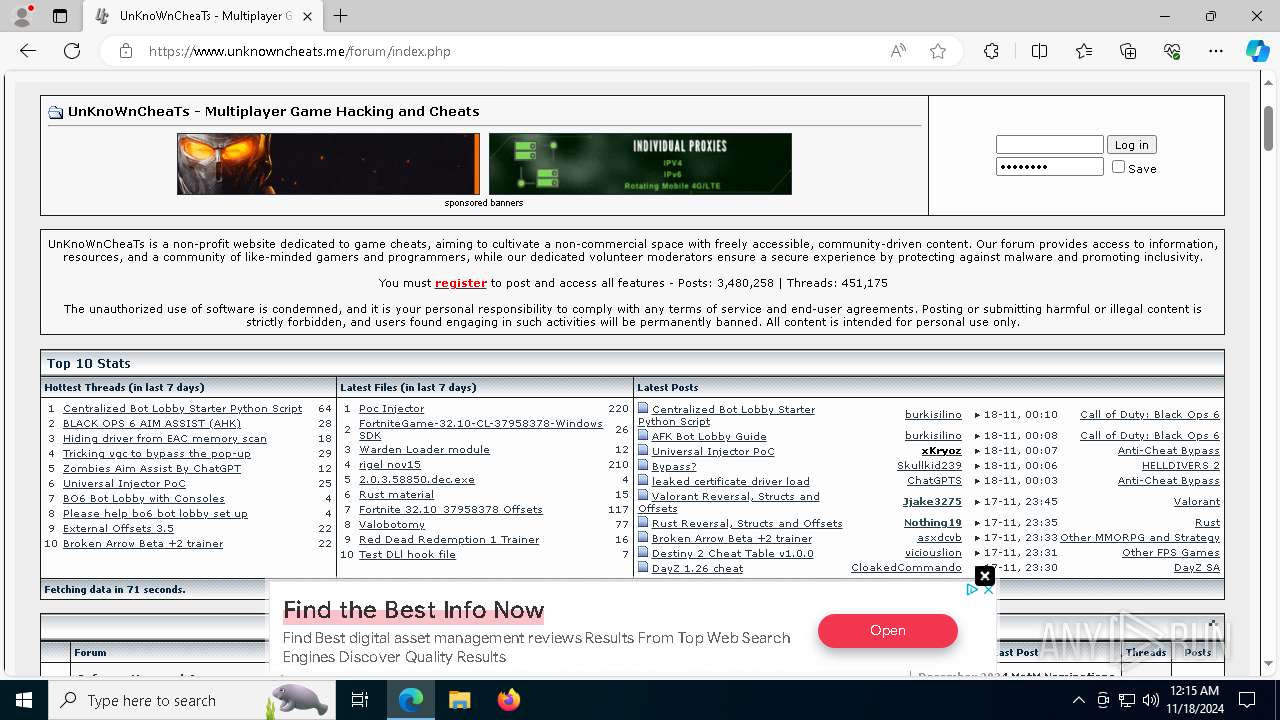
Task: Click post icon beside AFK Bot Lobby Guide
Action: pyautogui.click(x=643, y=436)
